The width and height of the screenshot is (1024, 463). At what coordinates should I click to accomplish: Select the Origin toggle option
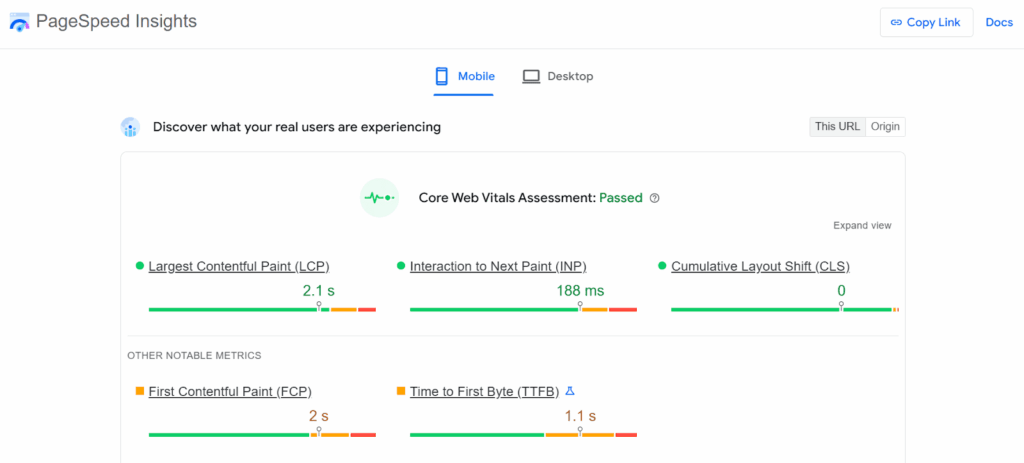pos(885,127)
